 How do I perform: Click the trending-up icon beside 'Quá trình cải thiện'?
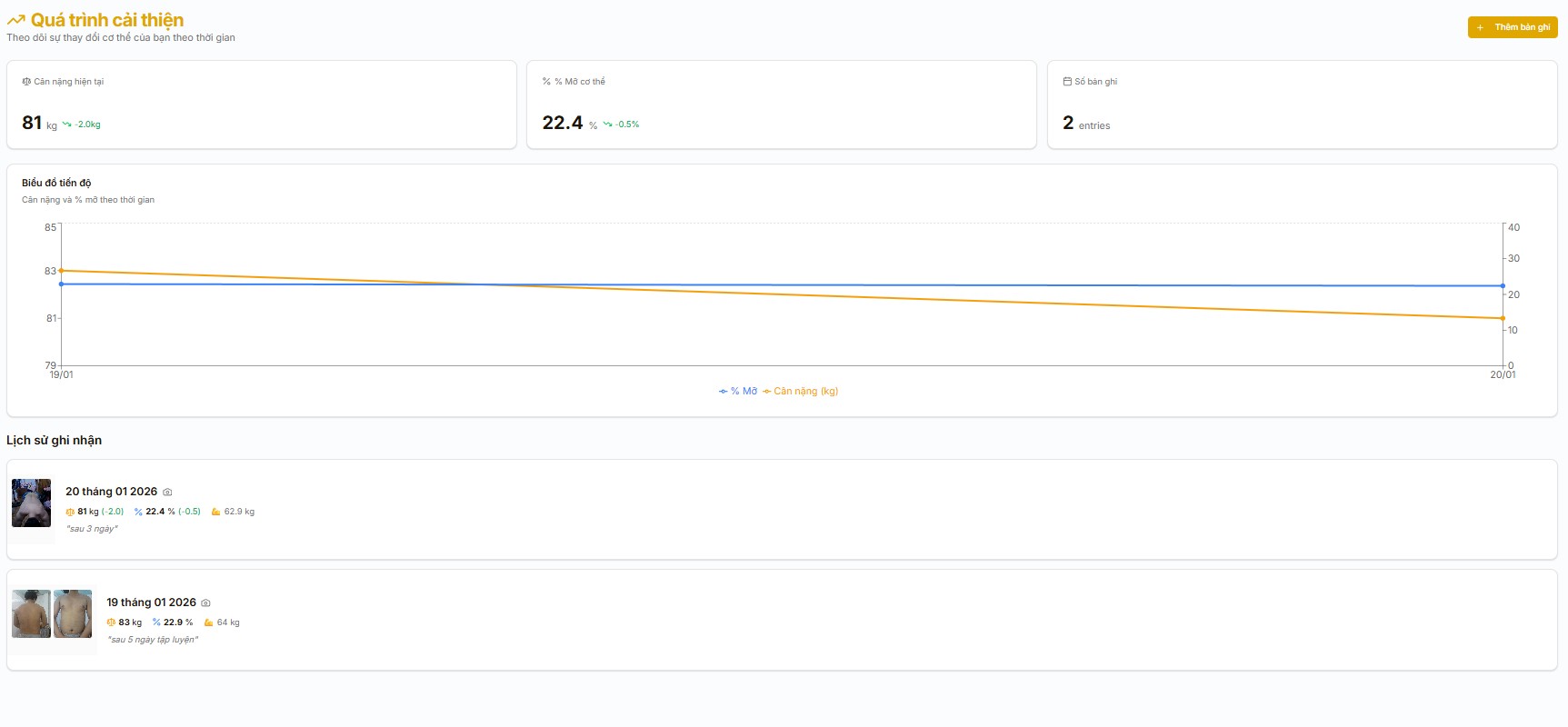click(x=15, y=20)
